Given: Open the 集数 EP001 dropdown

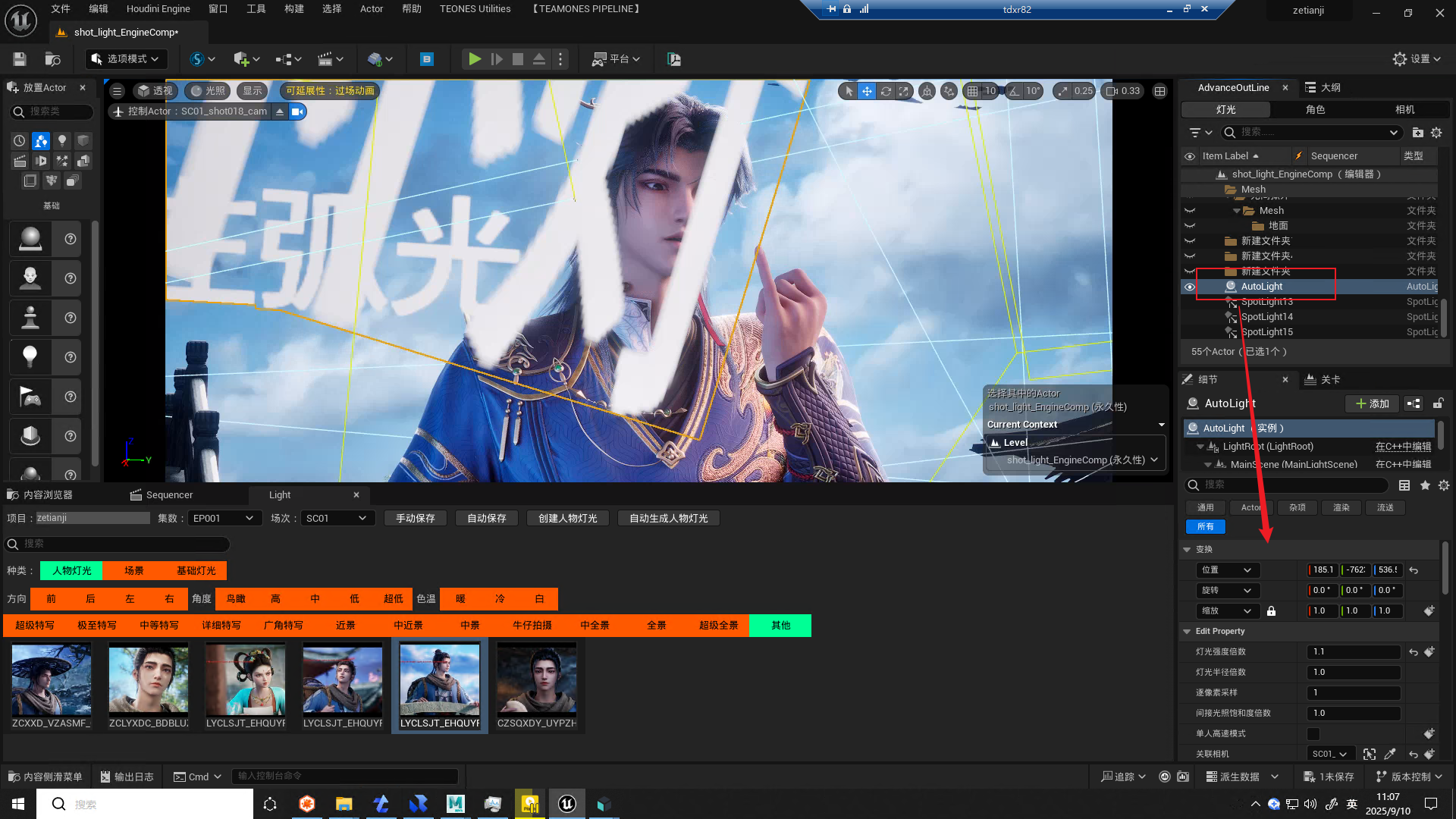Looking at the screenshot, I should point(224,518).
